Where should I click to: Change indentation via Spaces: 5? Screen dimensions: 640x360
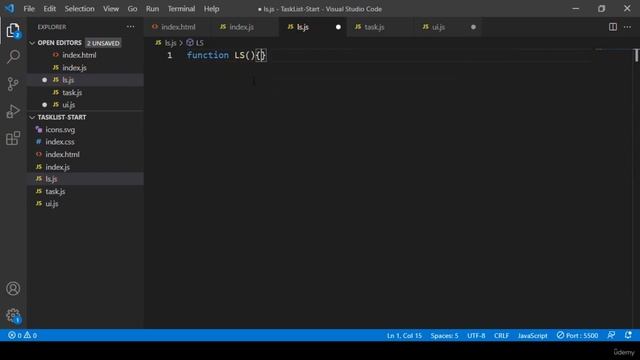[444, 336]
